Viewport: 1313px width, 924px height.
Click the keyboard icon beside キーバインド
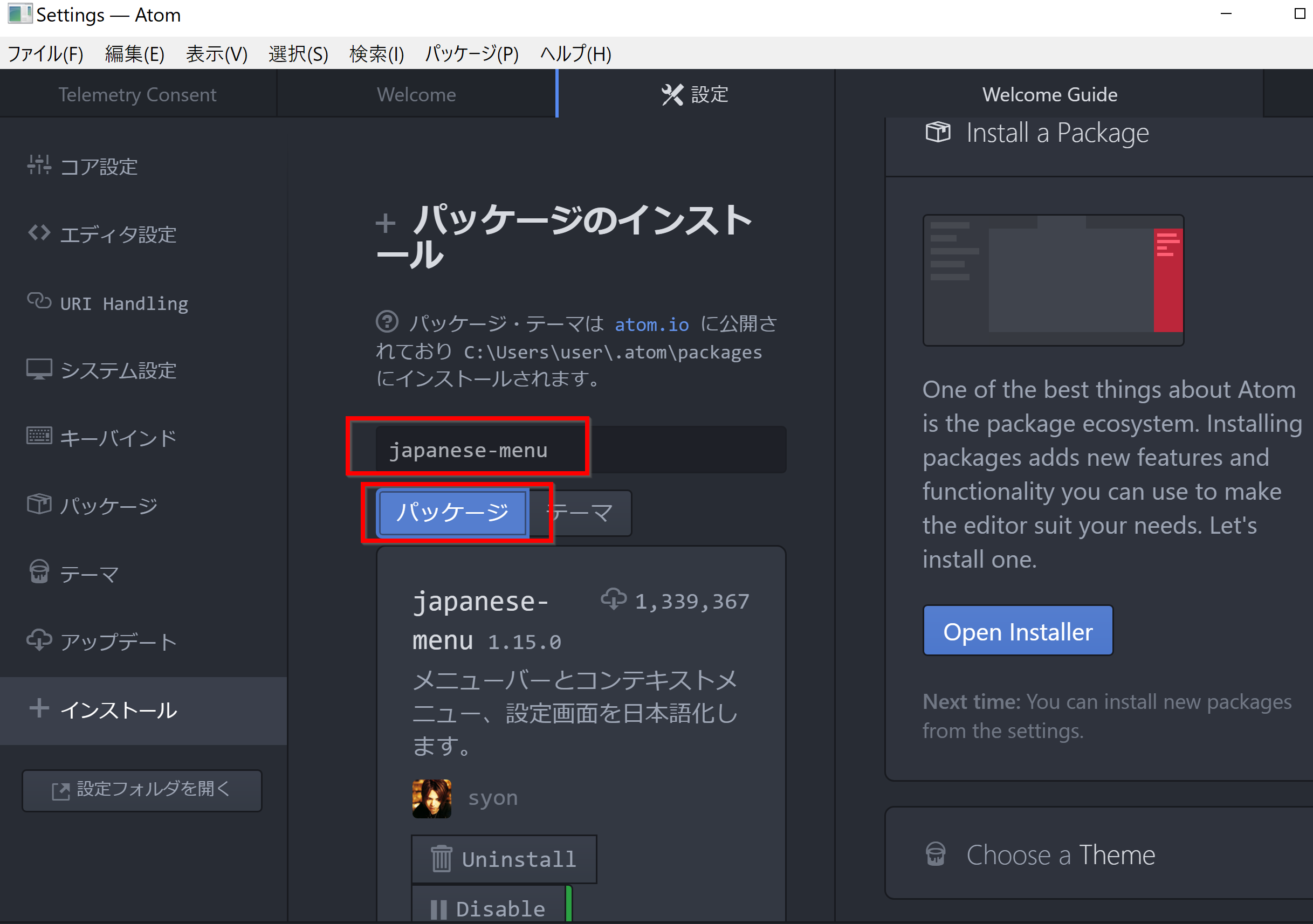coord(39,436)
